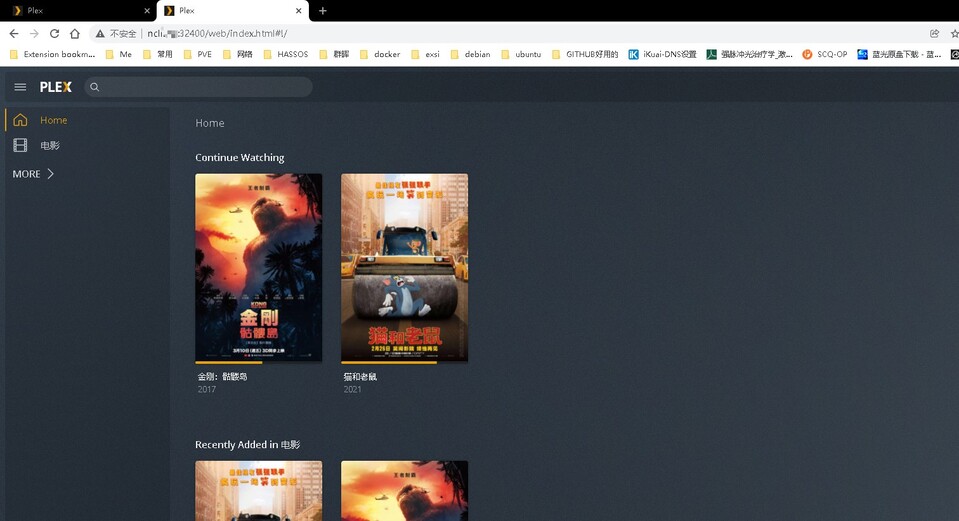Click the 2021 year text
Viewport: 959px width, 521px height.
[x=352, y=390]
